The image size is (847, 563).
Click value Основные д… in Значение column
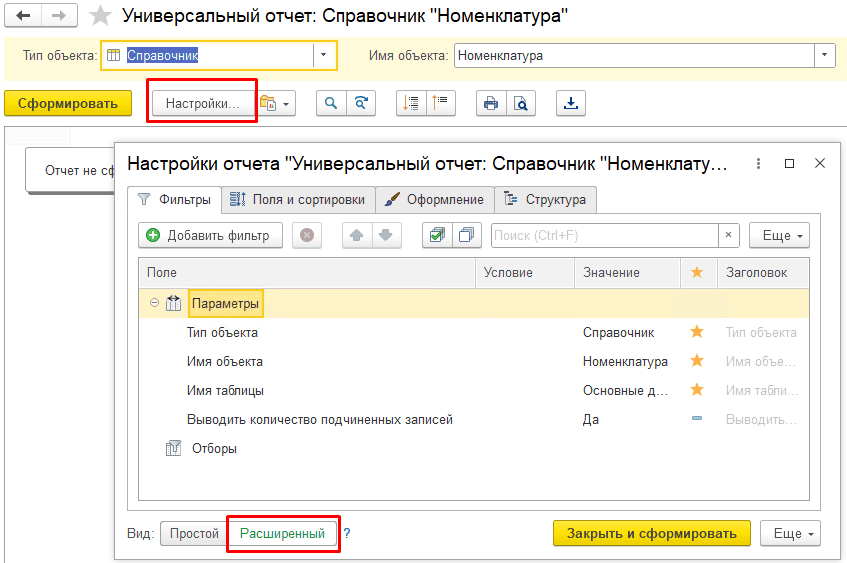625,390
